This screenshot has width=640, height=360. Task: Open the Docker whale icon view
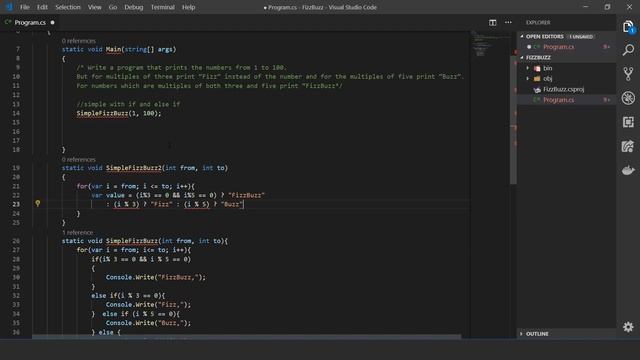[x=628, y=170]
